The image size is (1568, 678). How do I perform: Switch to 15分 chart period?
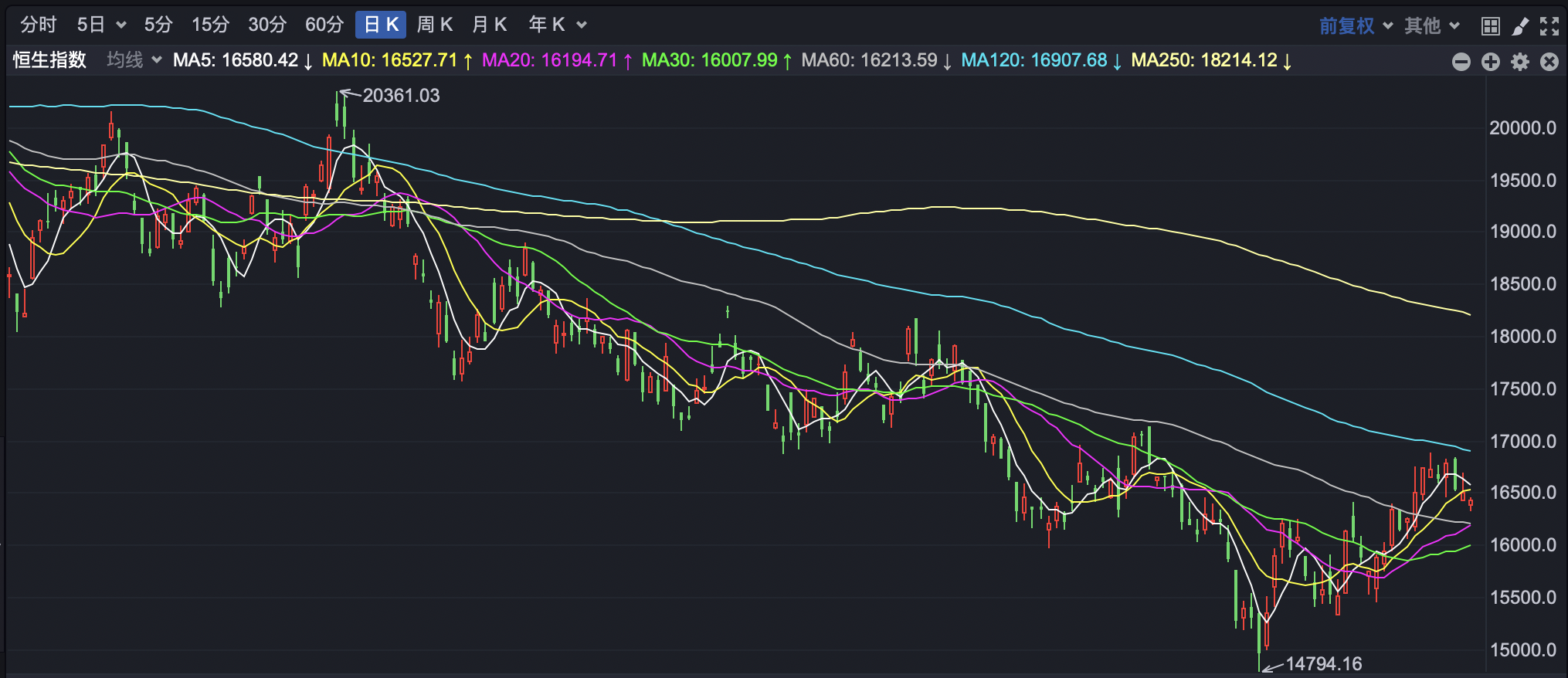[210, 25]
